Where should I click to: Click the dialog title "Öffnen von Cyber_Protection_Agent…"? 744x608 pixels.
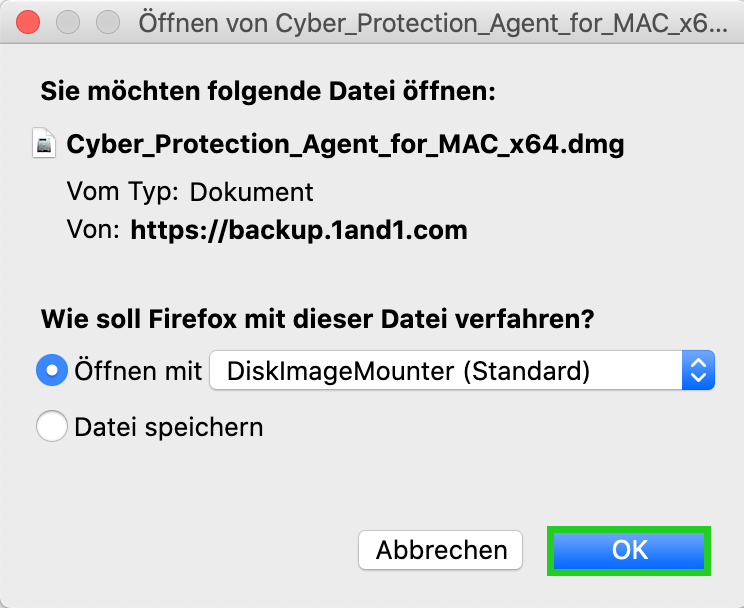point(433,23)
